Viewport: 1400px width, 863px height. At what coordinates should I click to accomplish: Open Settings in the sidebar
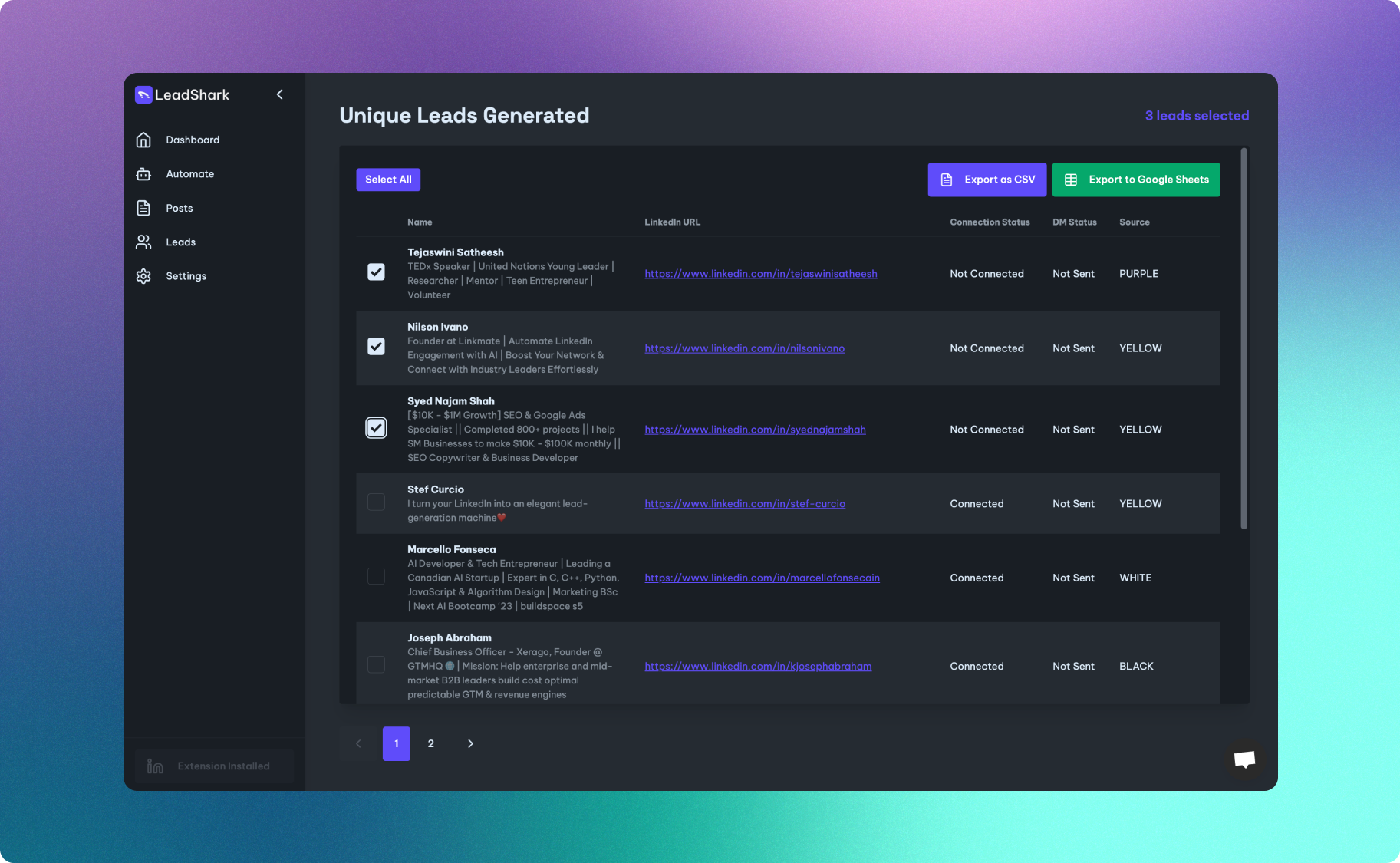click(186, 276)
